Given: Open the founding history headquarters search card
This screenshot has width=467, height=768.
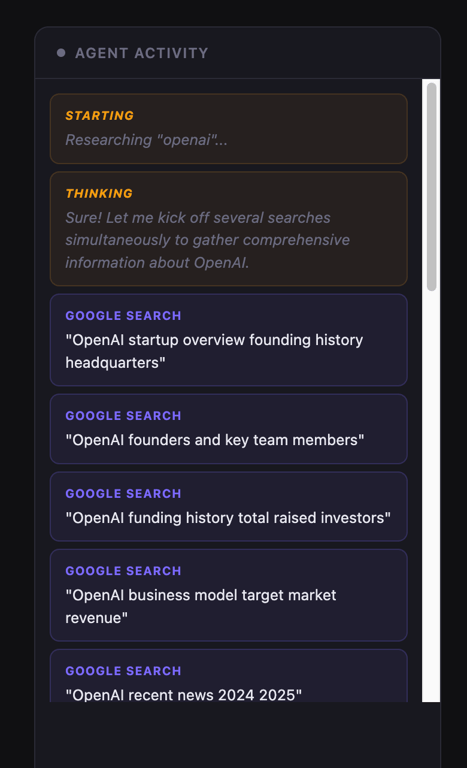Looking at the screenshot, I should (228, 340).
